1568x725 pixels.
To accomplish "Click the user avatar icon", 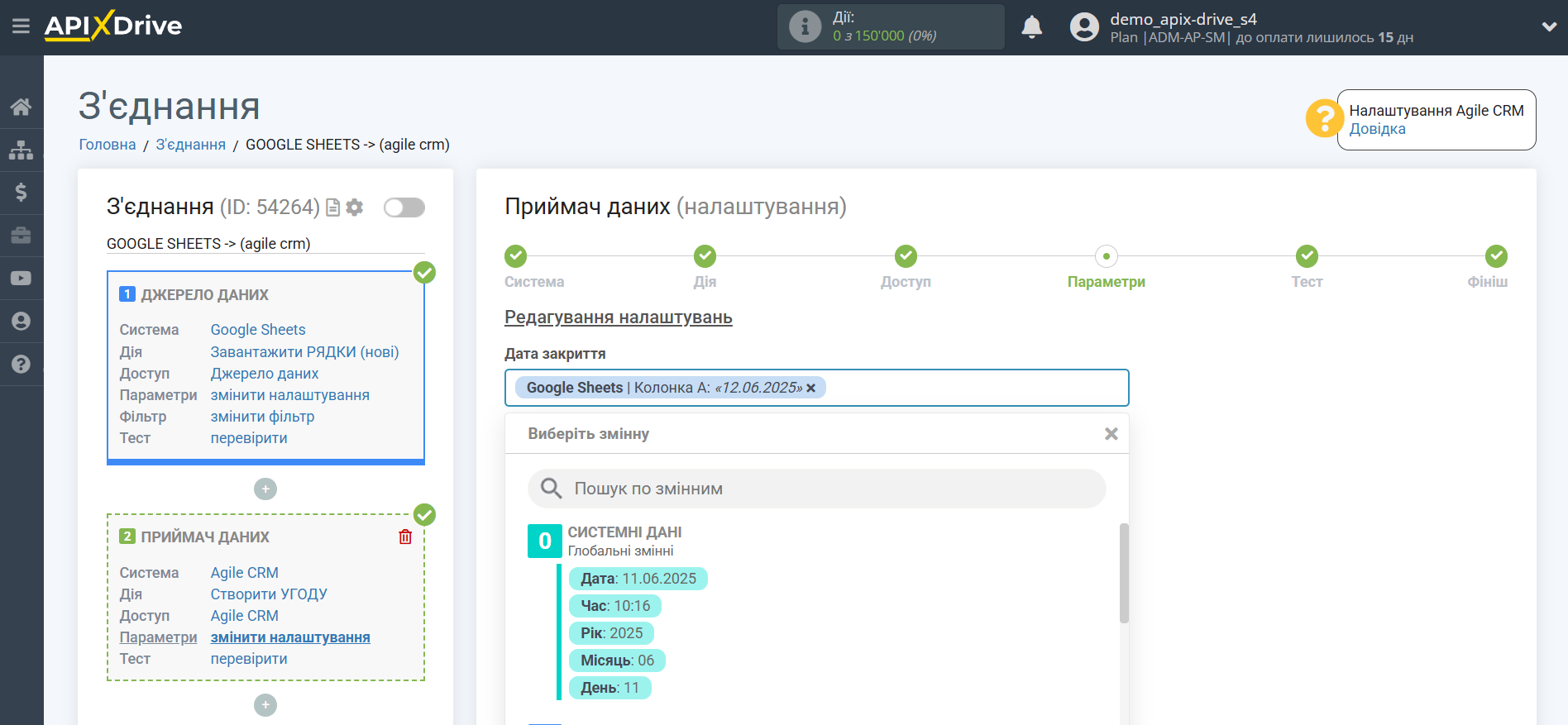I will click(x=1084, y=26).
